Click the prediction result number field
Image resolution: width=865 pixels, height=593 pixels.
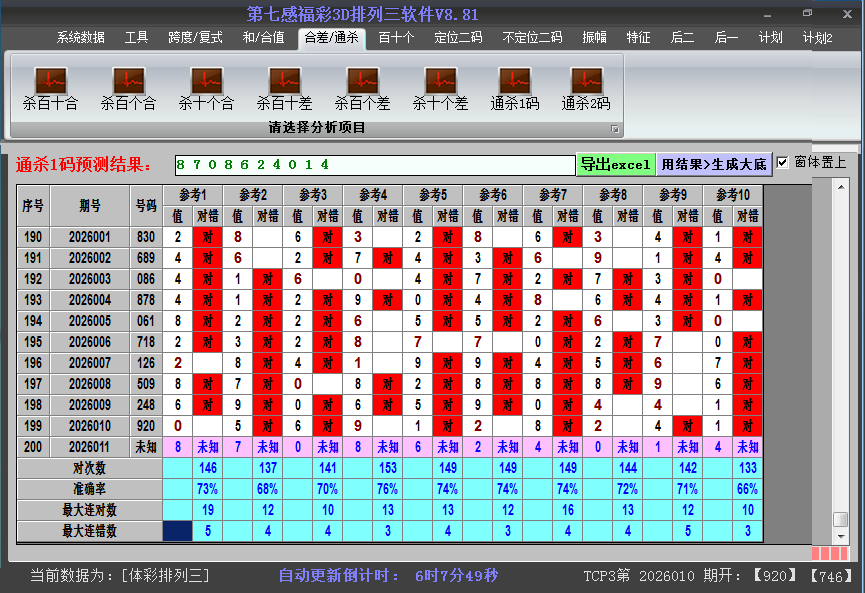point(374,164)
